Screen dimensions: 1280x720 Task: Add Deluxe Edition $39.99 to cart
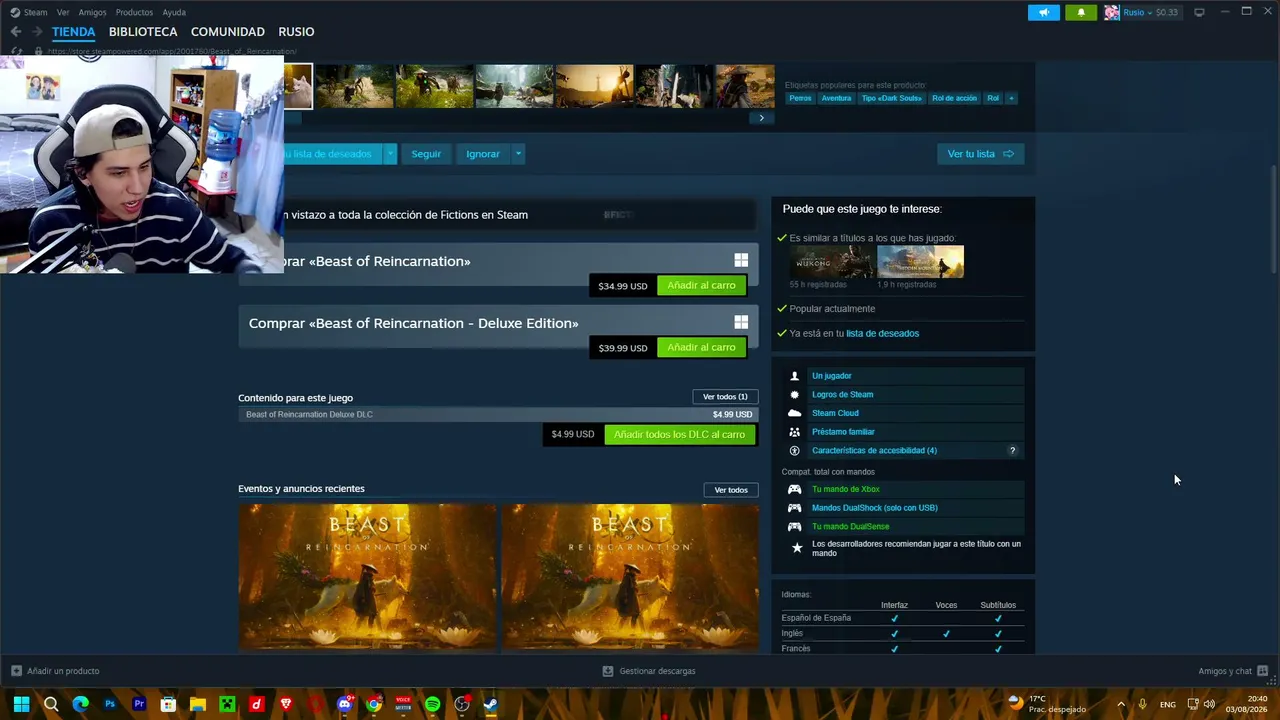[x=701, y=348]
